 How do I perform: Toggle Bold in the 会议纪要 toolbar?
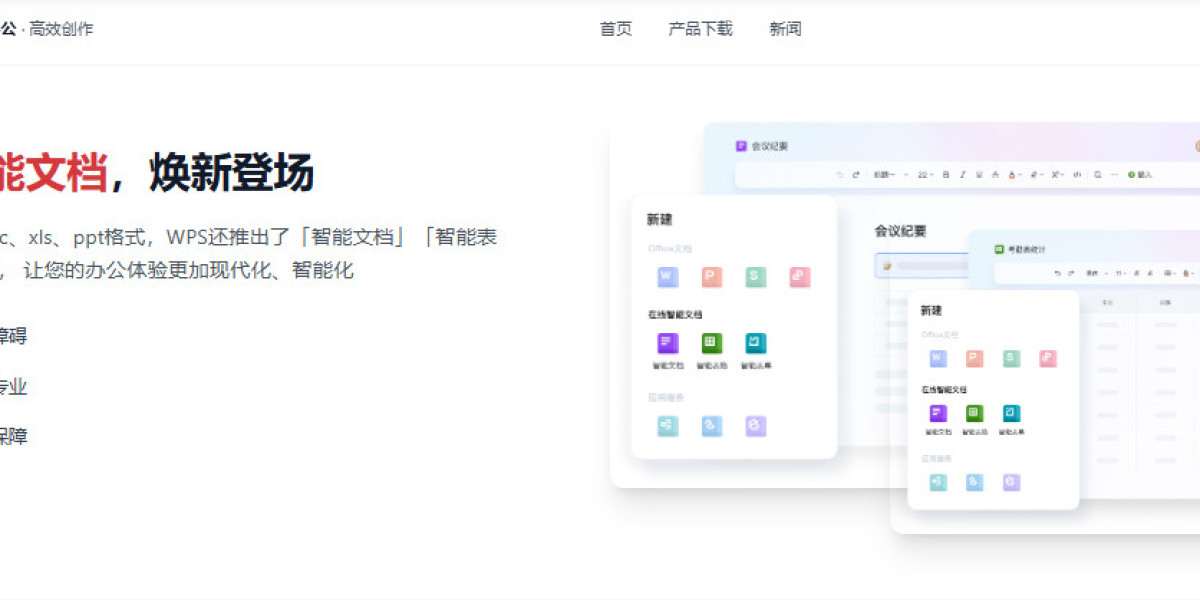(x=946, y=174)
